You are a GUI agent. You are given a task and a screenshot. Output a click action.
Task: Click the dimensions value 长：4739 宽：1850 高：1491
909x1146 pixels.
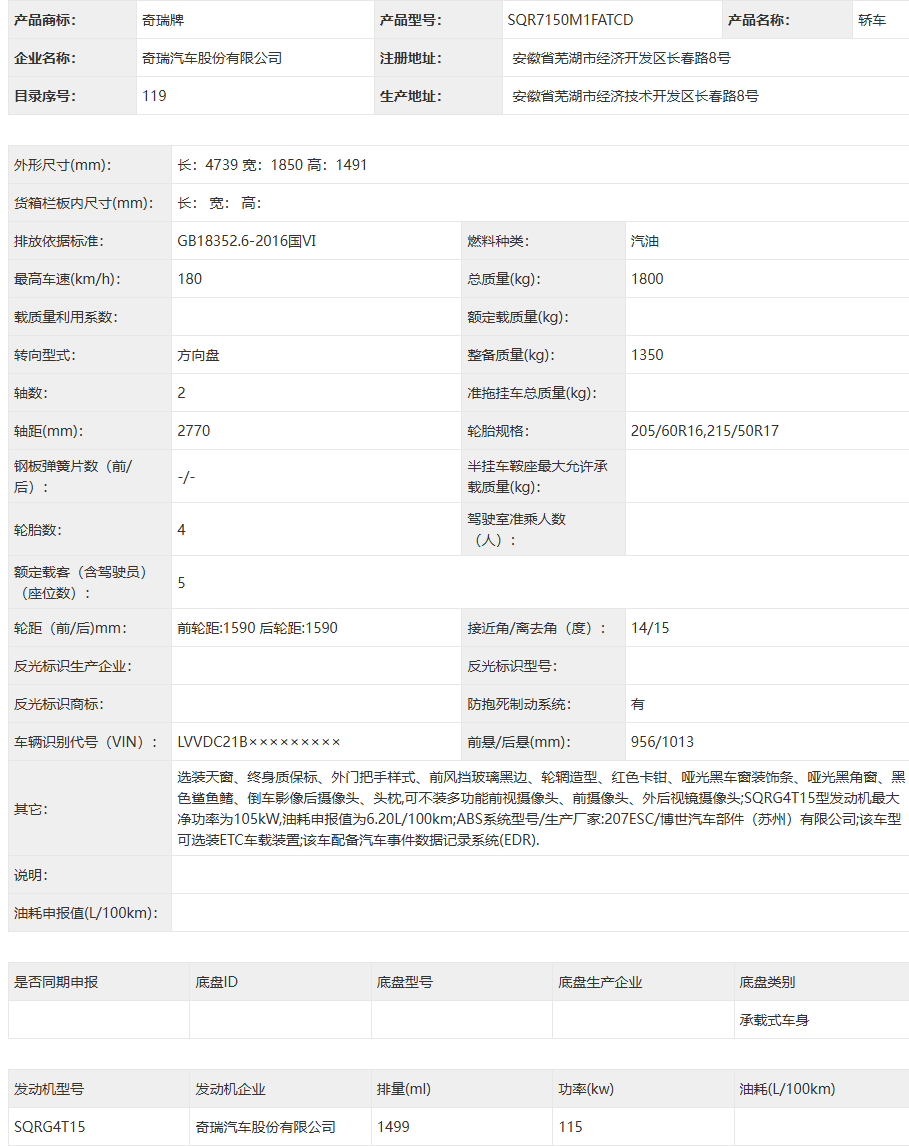click(x=272, y=165)
